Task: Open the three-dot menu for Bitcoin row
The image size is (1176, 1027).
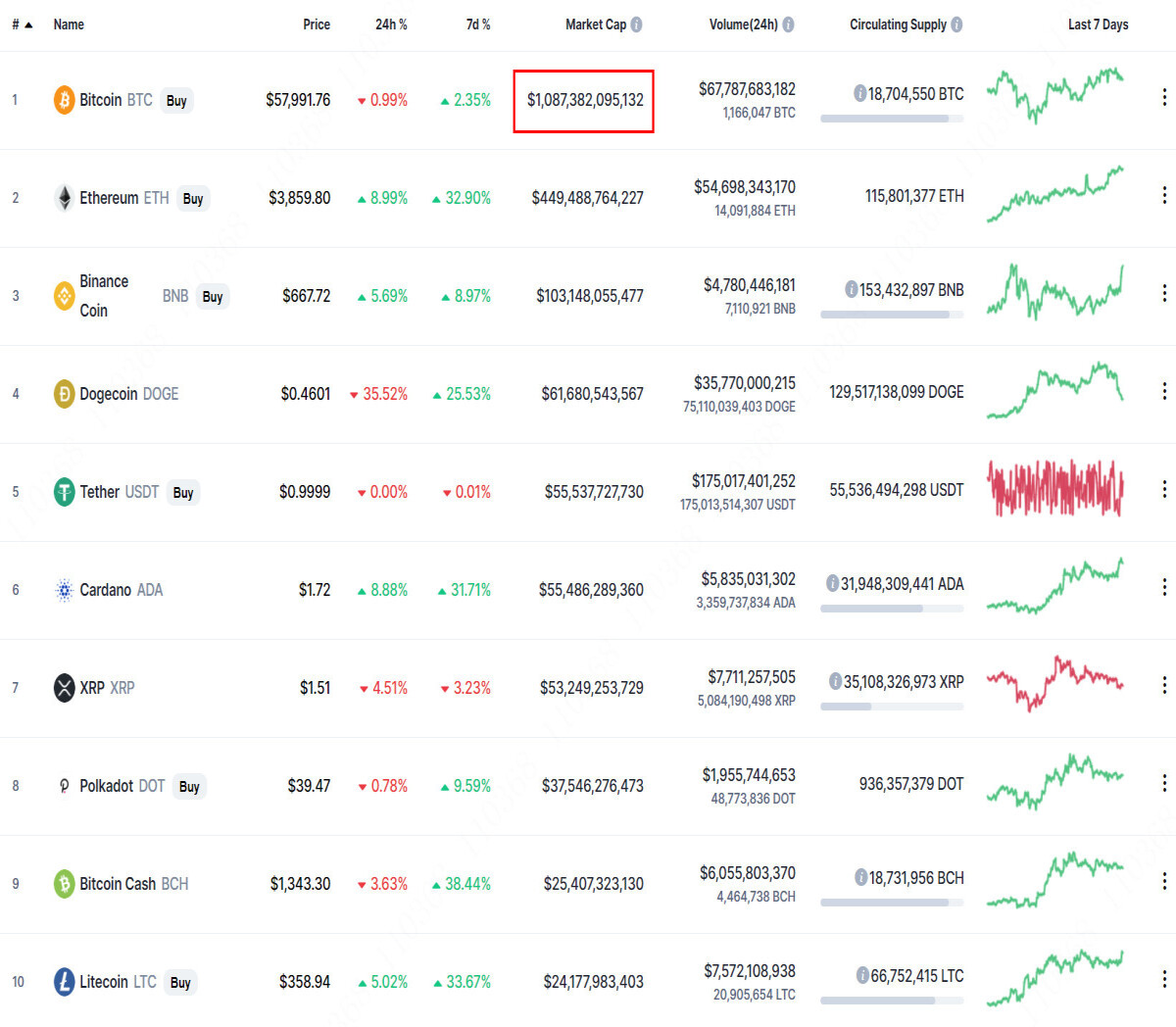Action: (1163, 97)
